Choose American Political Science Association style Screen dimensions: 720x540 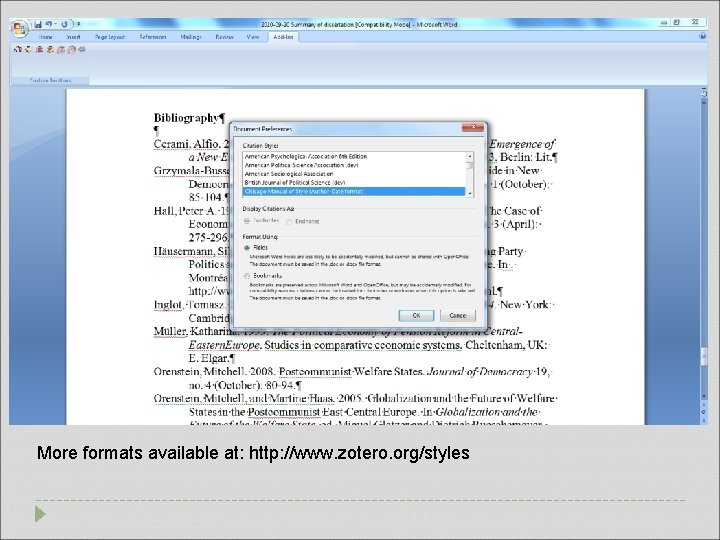[354, 165]
